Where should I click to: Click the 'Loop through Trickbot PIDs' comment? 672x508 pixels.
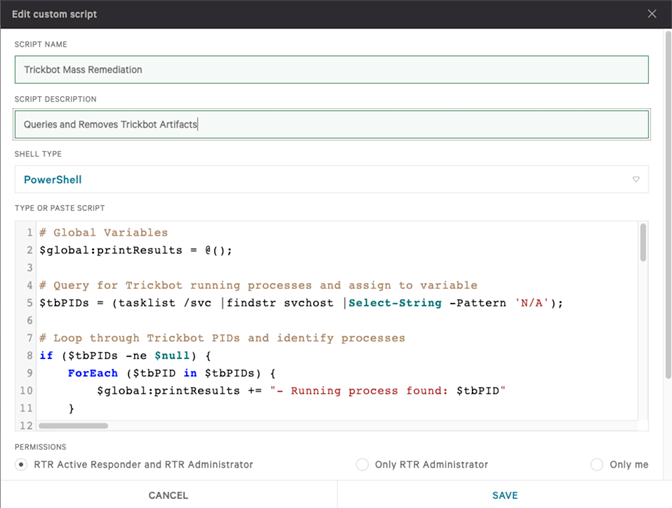pos(222,338)
